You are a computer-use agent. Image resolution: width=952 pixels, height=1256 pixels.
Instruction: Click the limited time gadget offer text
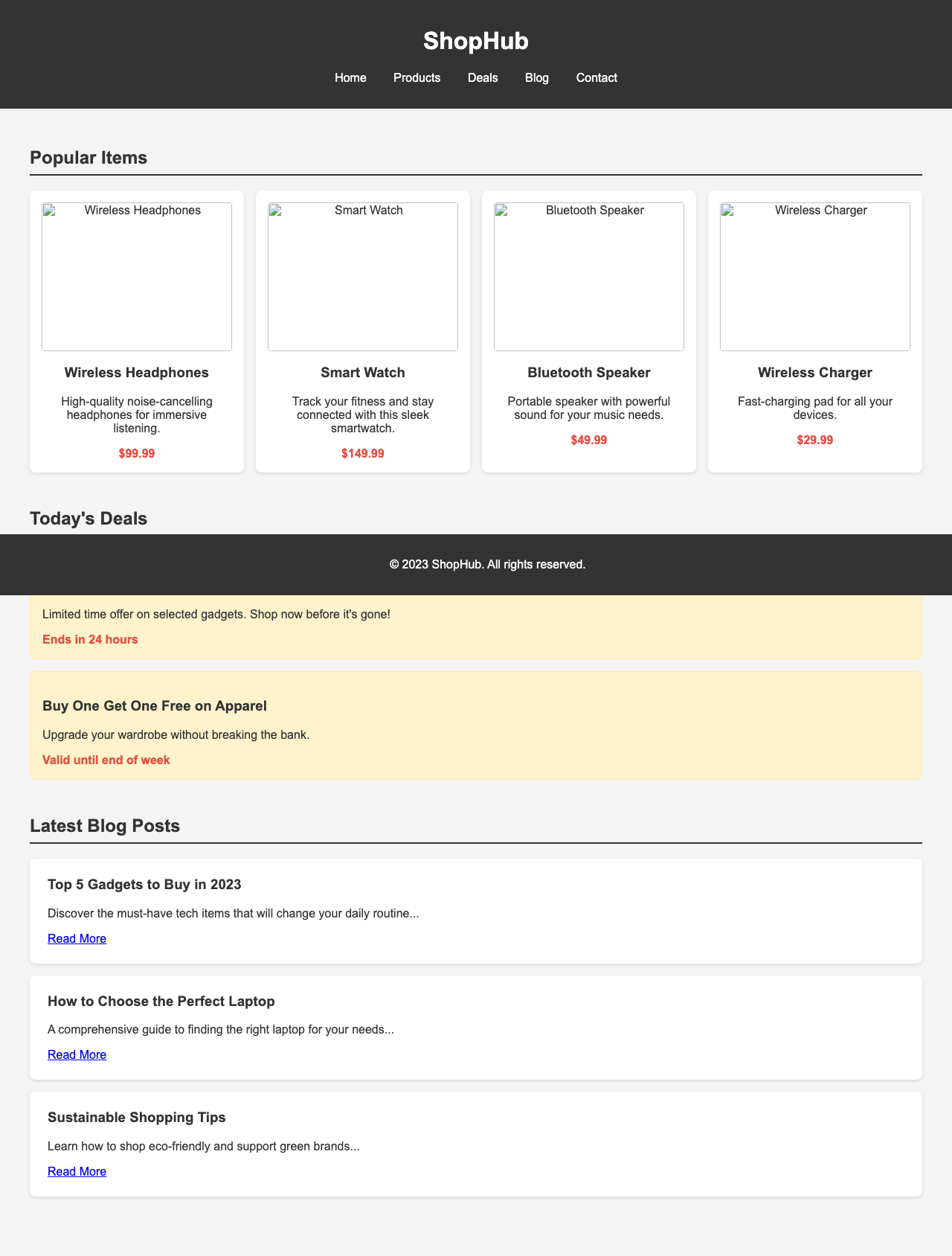click(216, 615)
